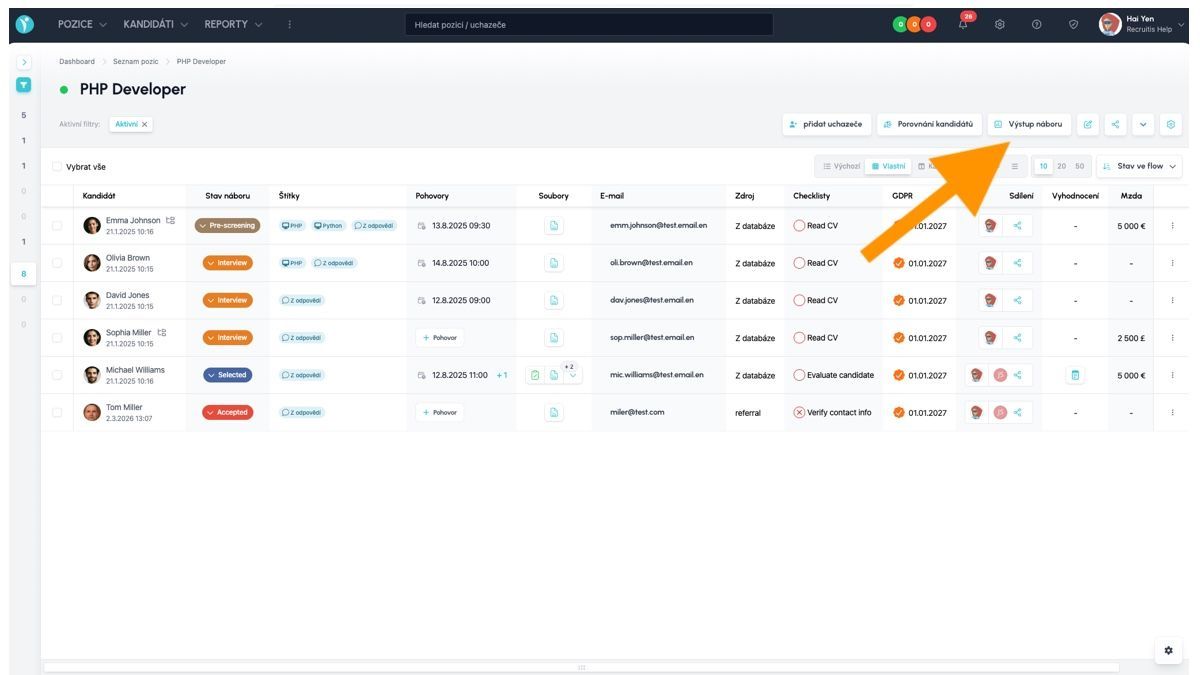Viewport: 1200px width, 675px height.
Task: Click tree icon next to Emma Johnson's name
Action: point(170,220)
